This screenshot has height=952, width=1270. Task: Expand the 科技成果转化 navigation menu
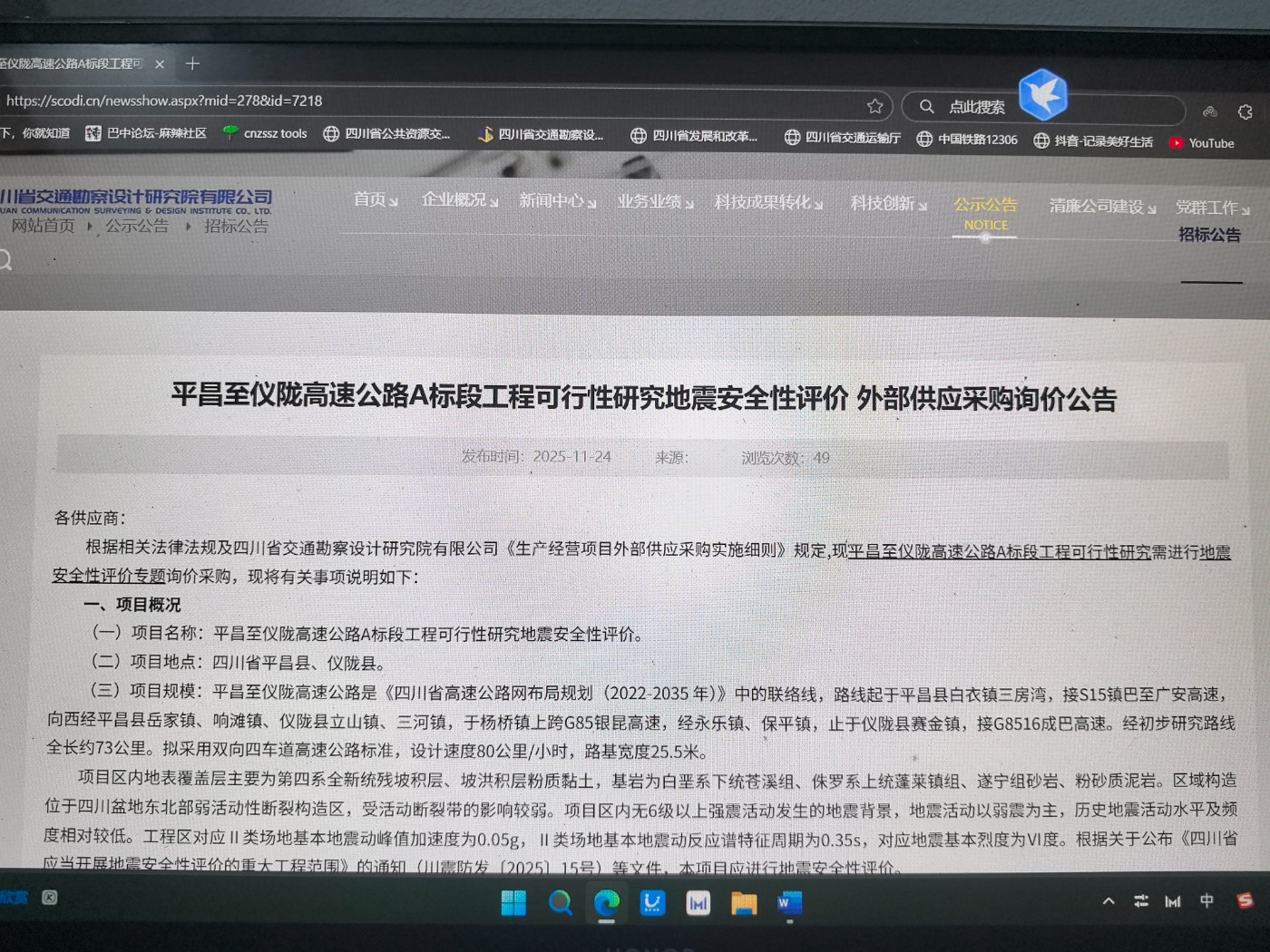(767, 202)
